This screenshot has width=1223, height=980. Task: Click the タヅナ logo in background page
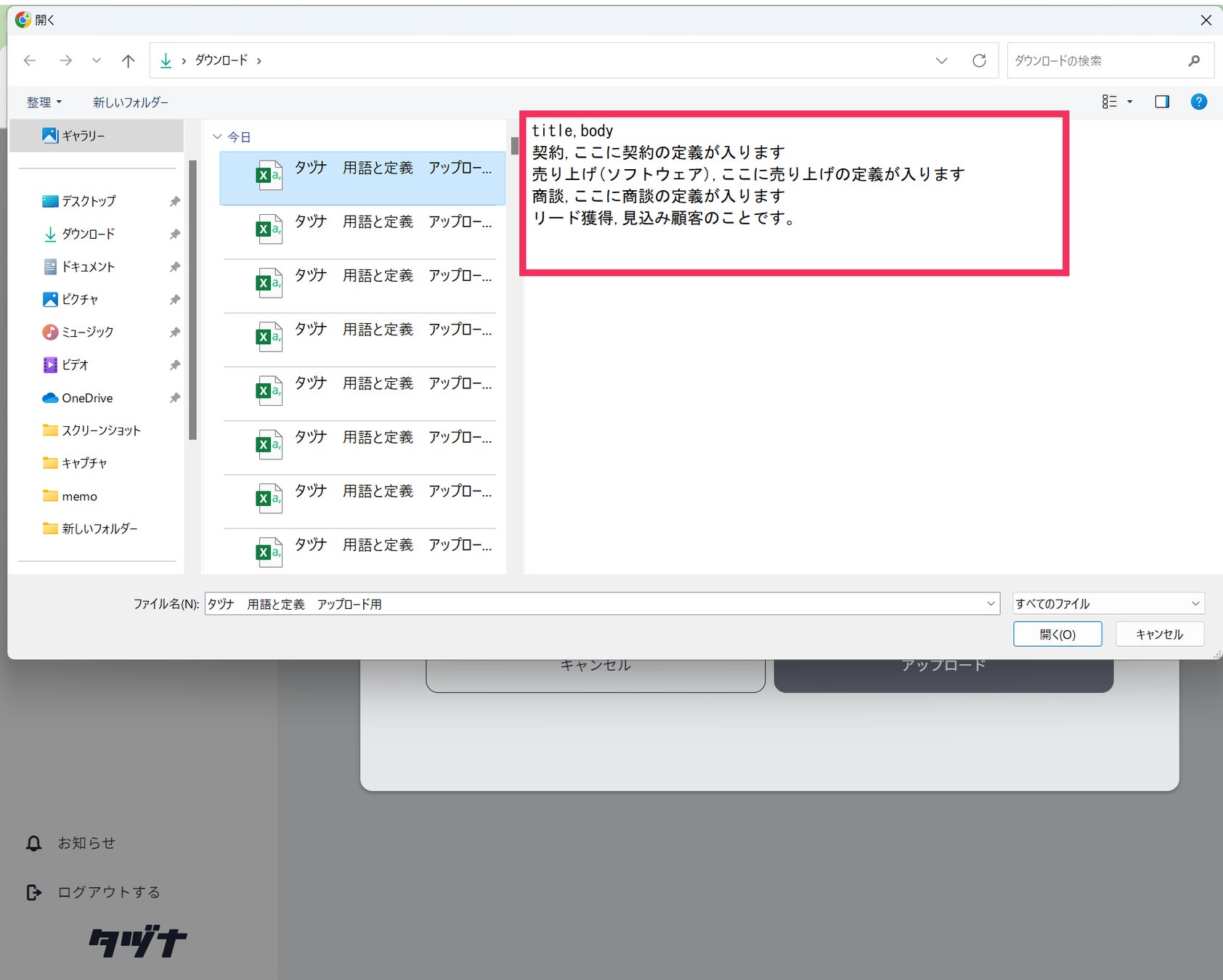138,942
